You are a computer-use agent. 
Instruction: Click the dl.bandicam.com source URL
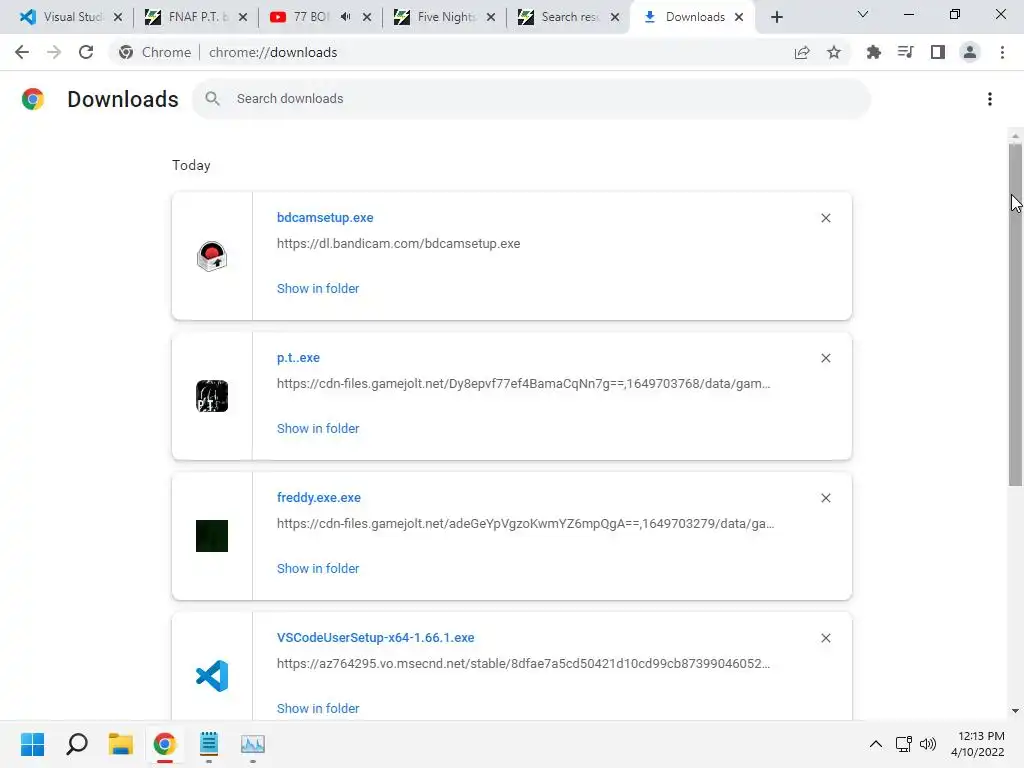tap(398, 244)
